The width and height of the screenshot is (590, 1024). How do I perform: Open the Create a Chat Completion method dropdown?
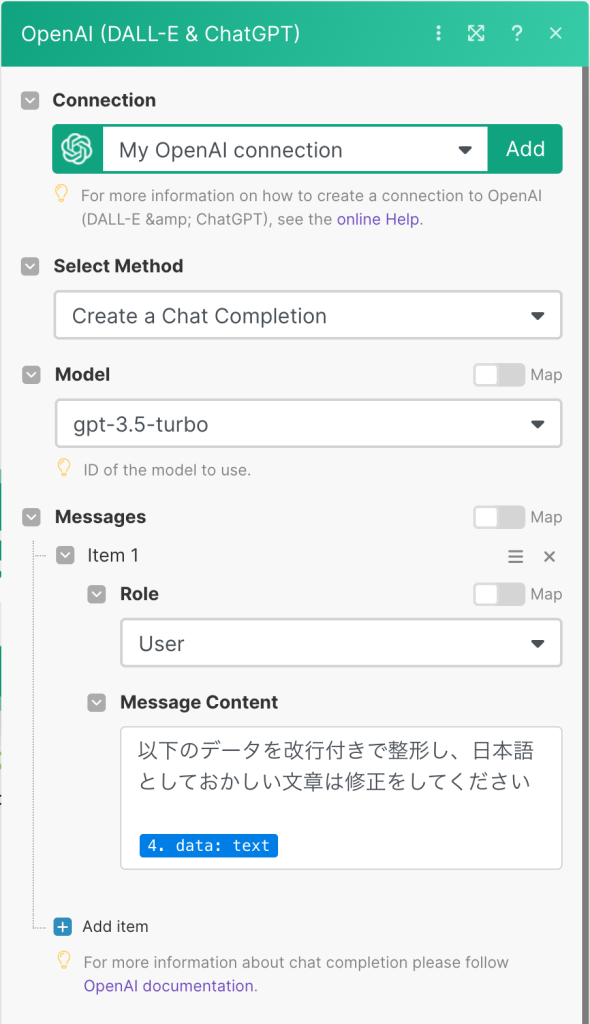tap(308, 315)
